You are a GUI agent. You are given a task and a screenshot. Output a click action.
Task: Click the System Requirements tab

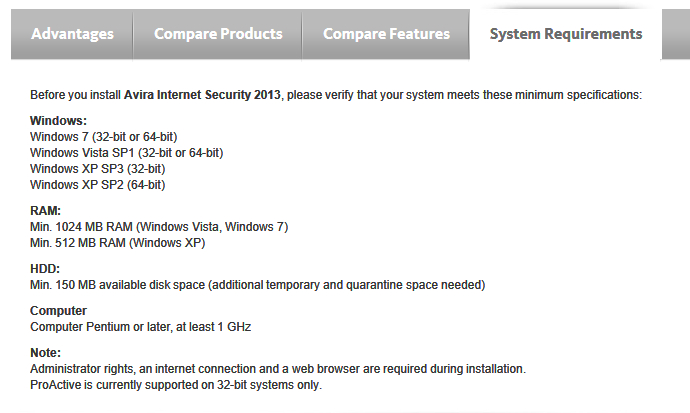(566, 34)
